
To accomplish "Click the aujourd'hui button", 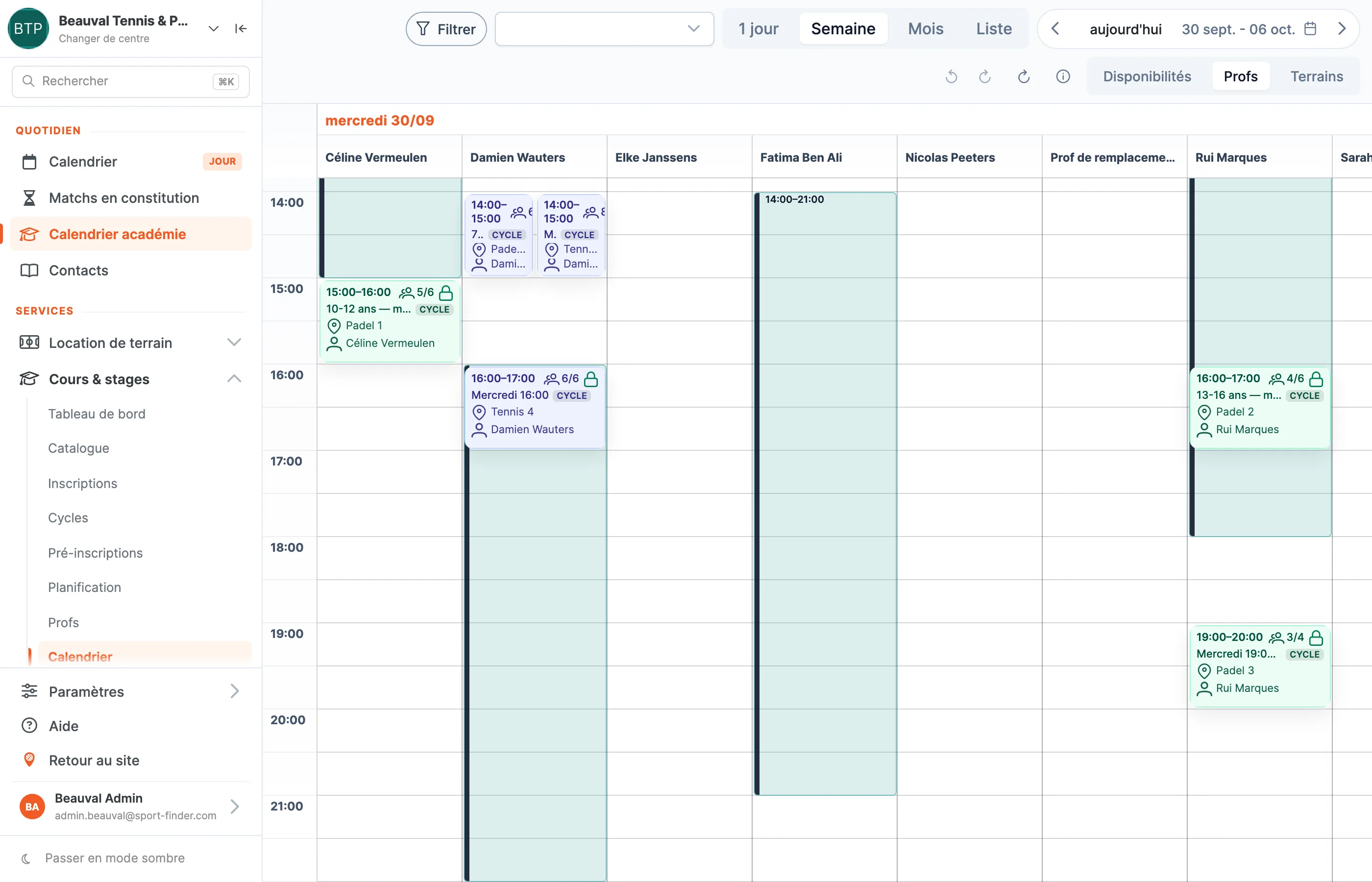I will [1125, 29].
